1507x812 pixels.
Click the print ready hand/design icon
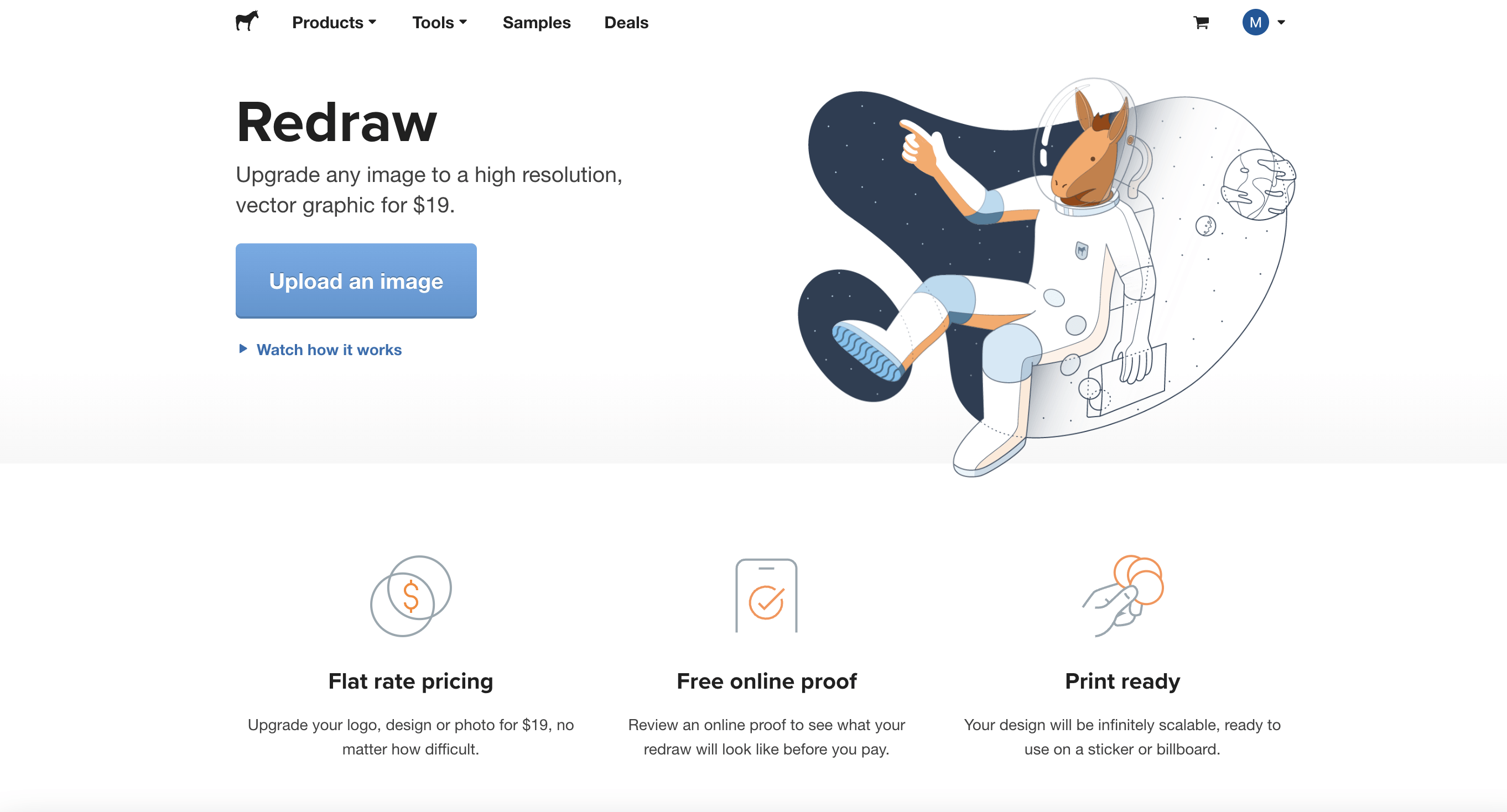coord(1122,597)
